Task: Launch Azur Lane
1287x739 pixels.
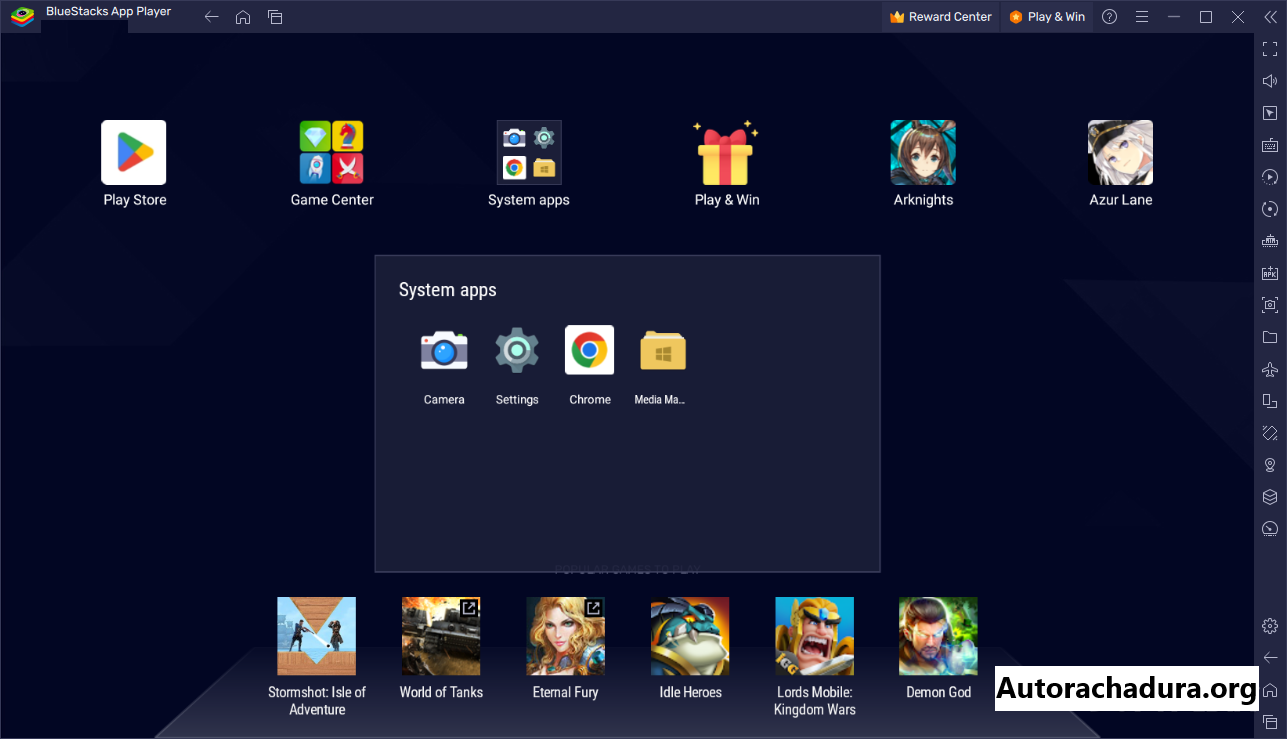Action: 1121,153
